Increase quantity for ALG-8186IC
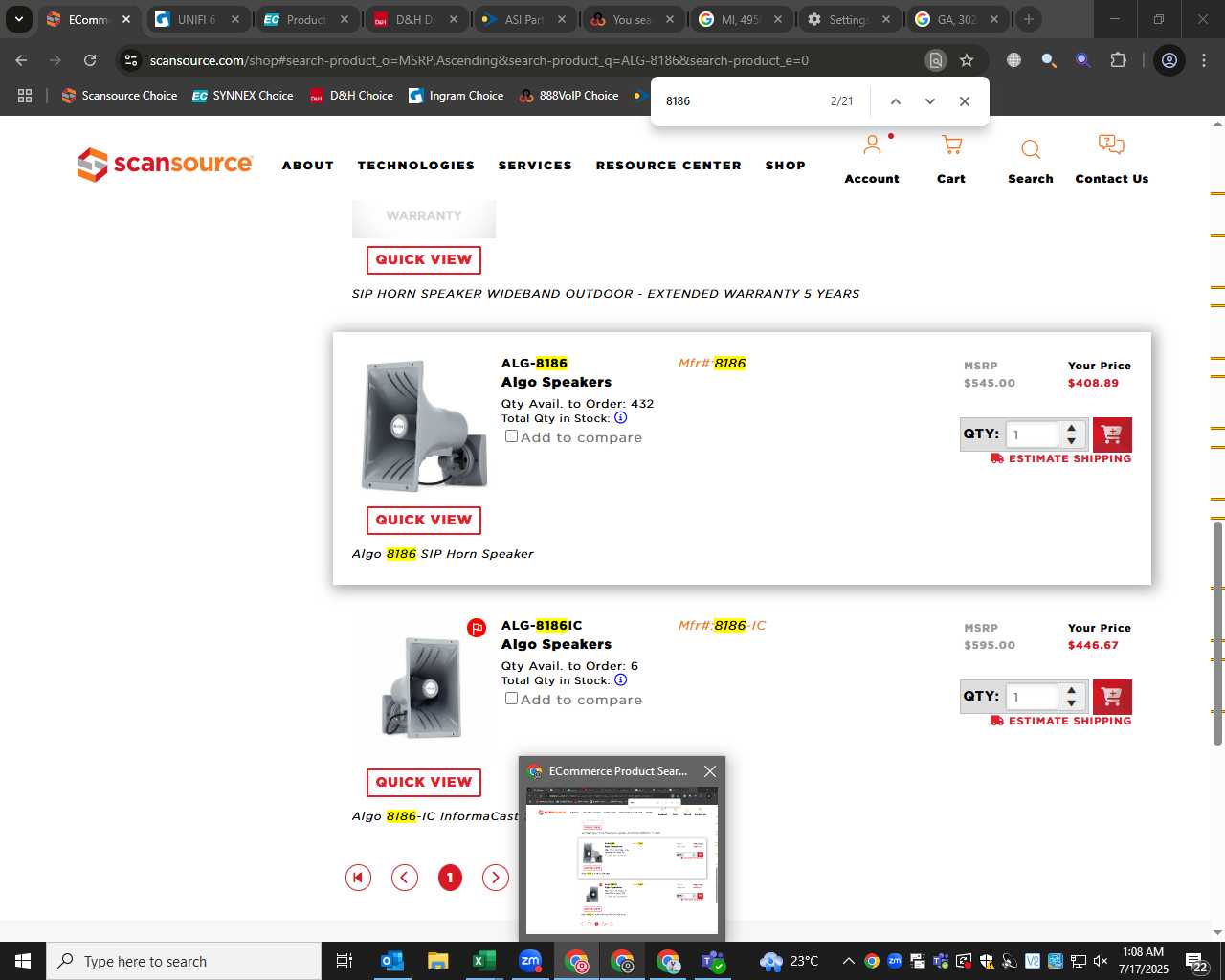 click(1072, 690)
